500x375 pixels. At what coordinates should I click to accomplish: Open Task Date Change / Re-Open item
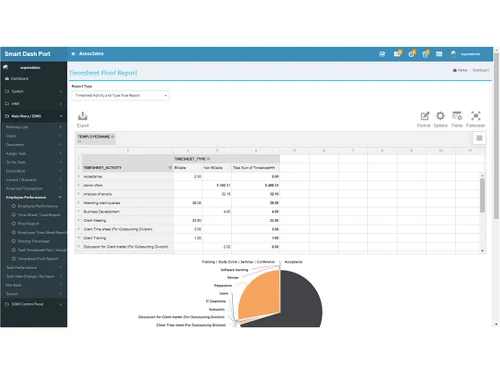(x=33, y=276)
